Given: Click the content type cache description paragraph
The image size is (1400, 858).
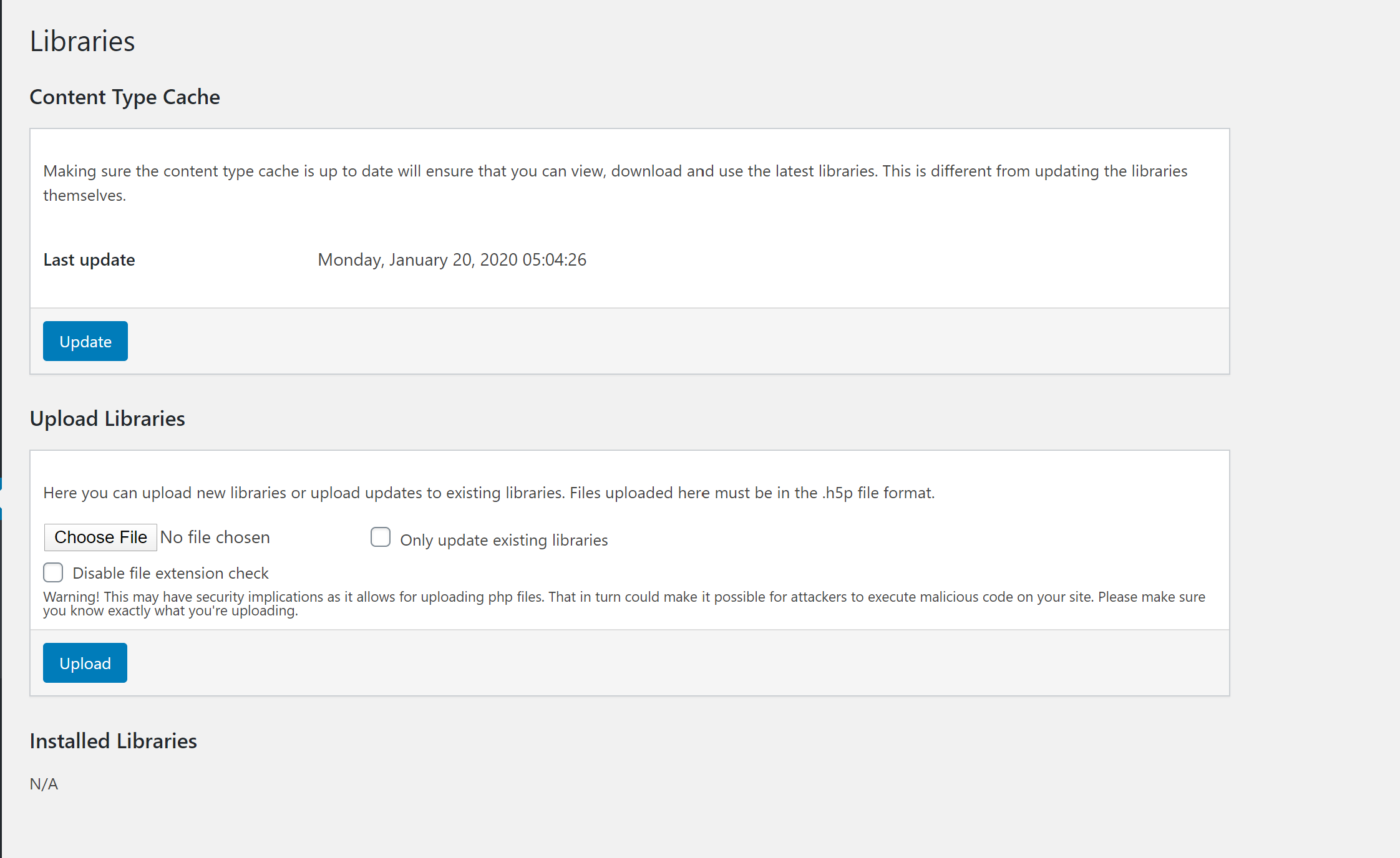Looking at the screenshot, I should [x=615, y=183].
